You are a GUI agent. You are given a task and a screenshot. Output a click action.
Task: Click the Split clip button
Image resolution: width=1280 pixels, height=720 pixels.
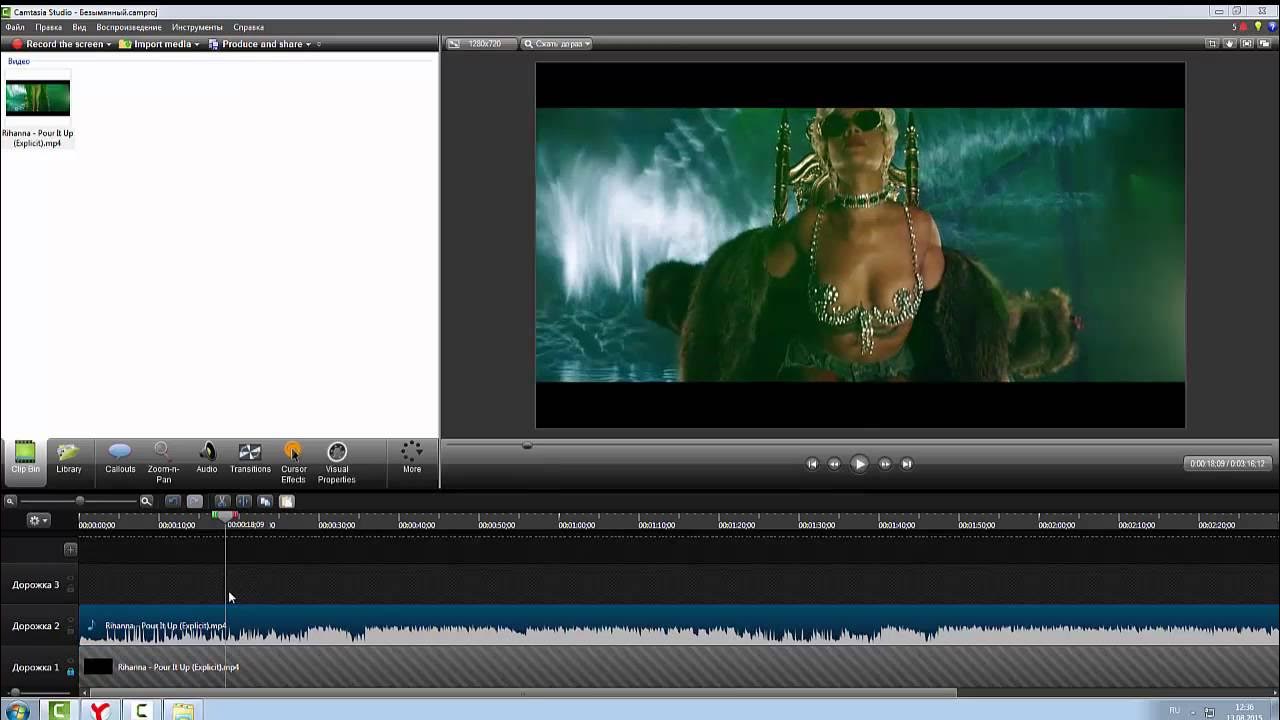(243, 501)
